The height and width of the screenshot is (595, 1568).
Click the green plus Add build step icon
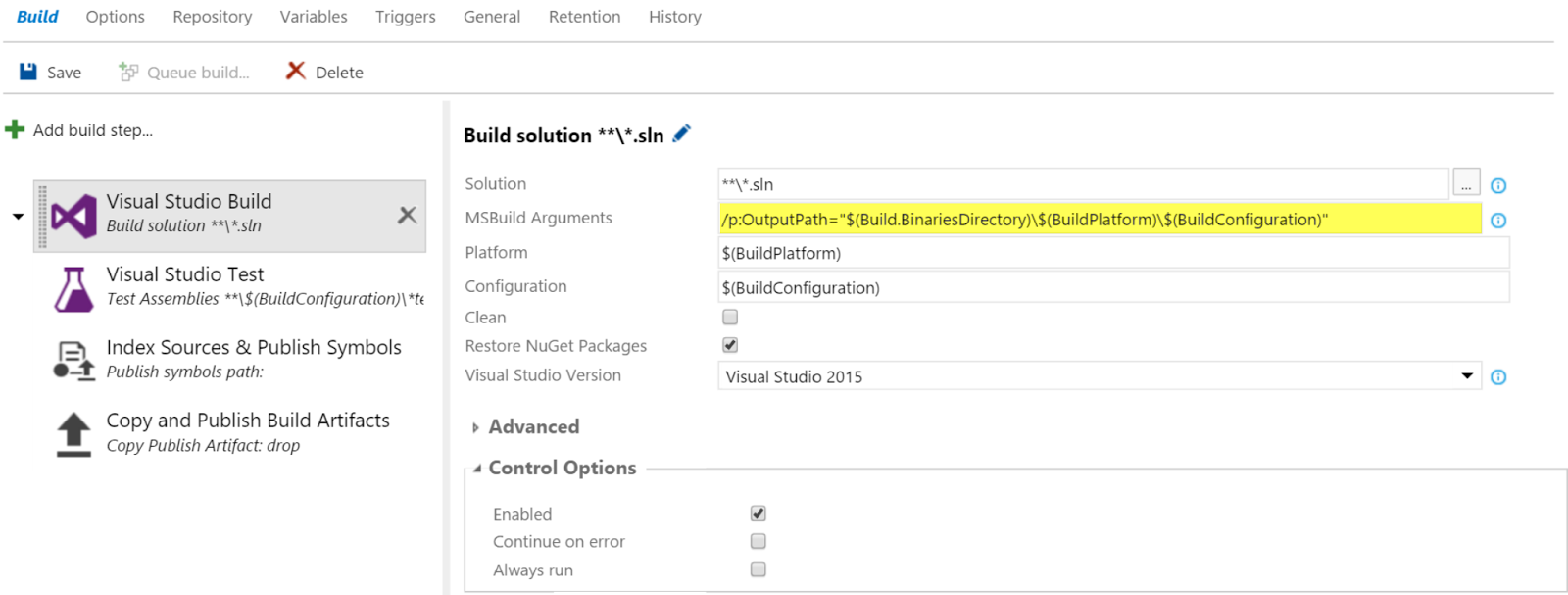(x=15, y=129)
